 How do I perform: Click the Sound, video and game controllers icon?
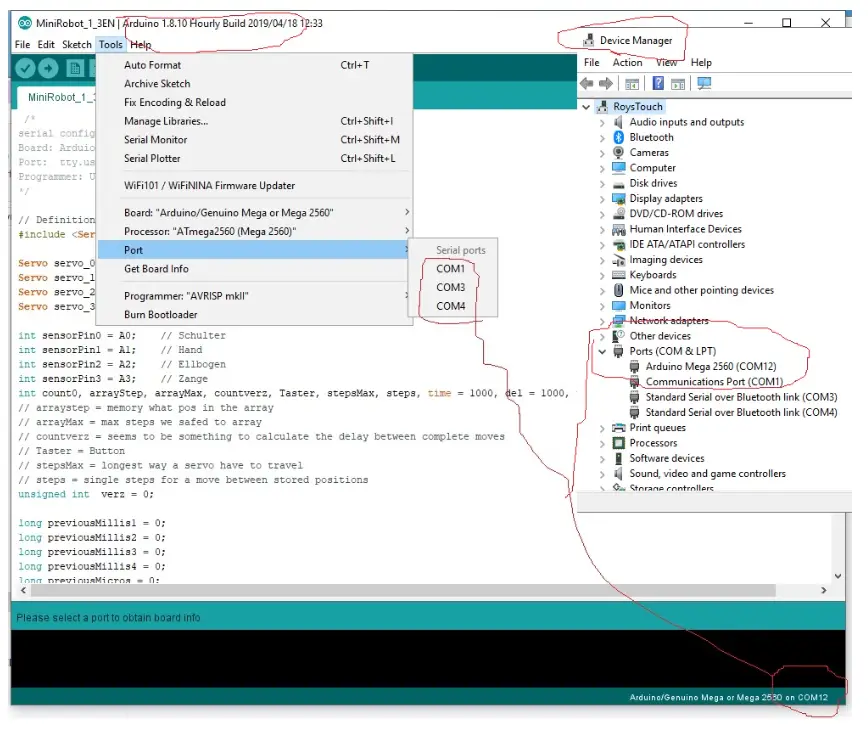[x=619, y=474]
